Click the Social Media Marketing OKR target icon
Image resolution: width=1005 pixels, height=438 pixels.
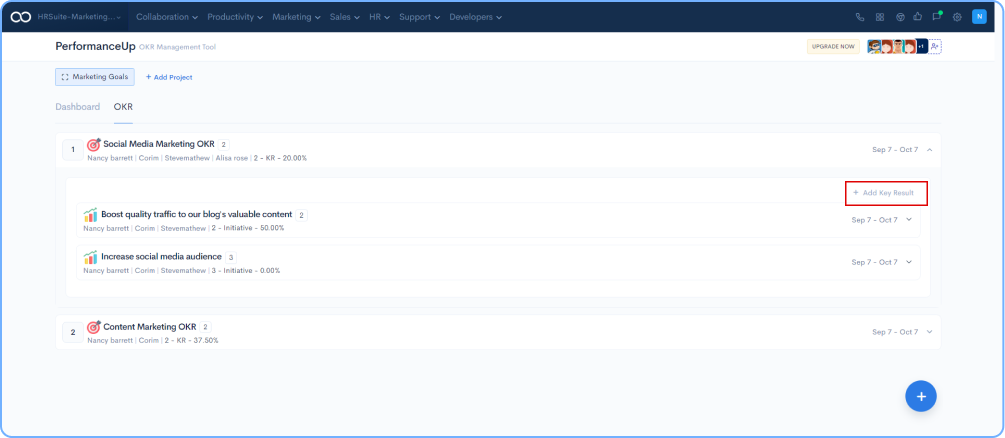pos(94,144)
